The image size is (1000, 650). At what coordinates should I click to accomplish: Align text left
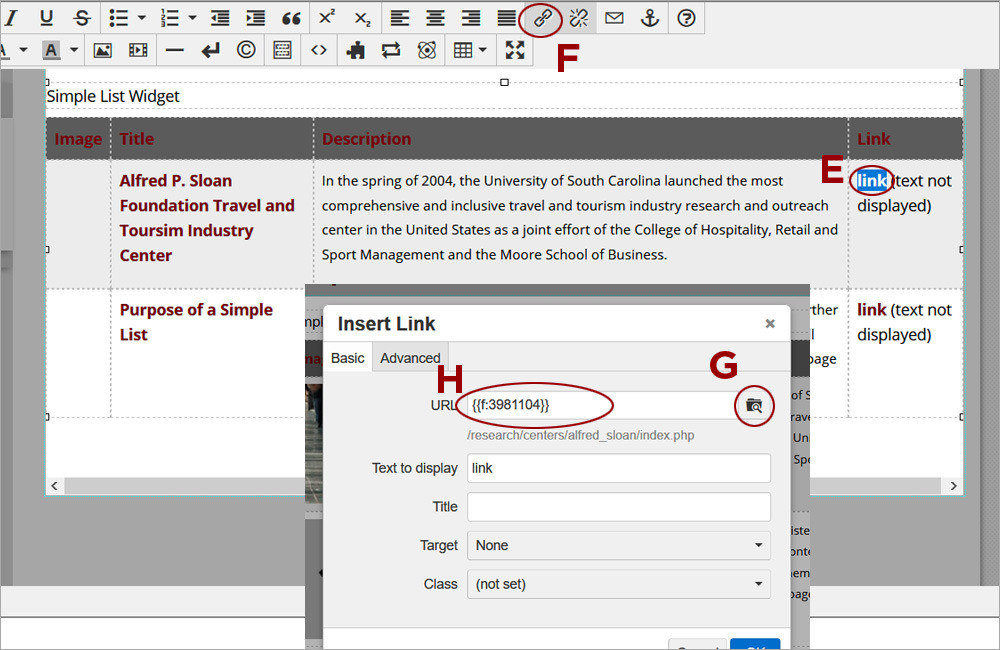[x=400, y=18]
